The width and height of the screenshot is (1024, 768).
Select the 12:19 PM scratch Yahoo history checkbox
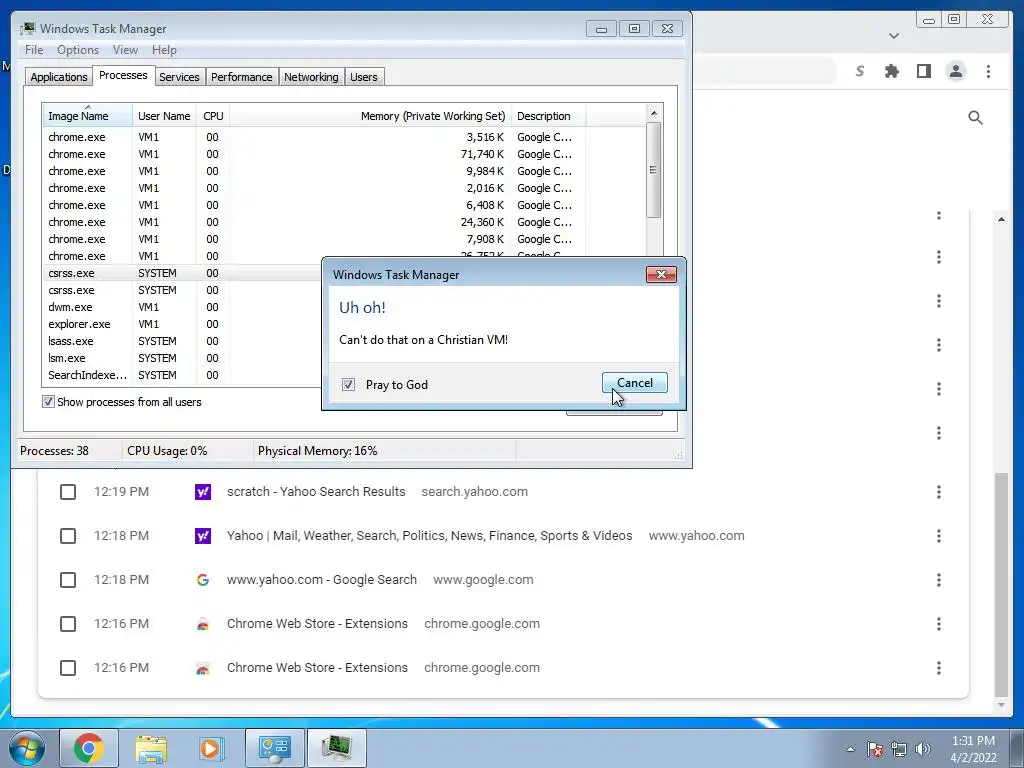[x=68, y=492]
